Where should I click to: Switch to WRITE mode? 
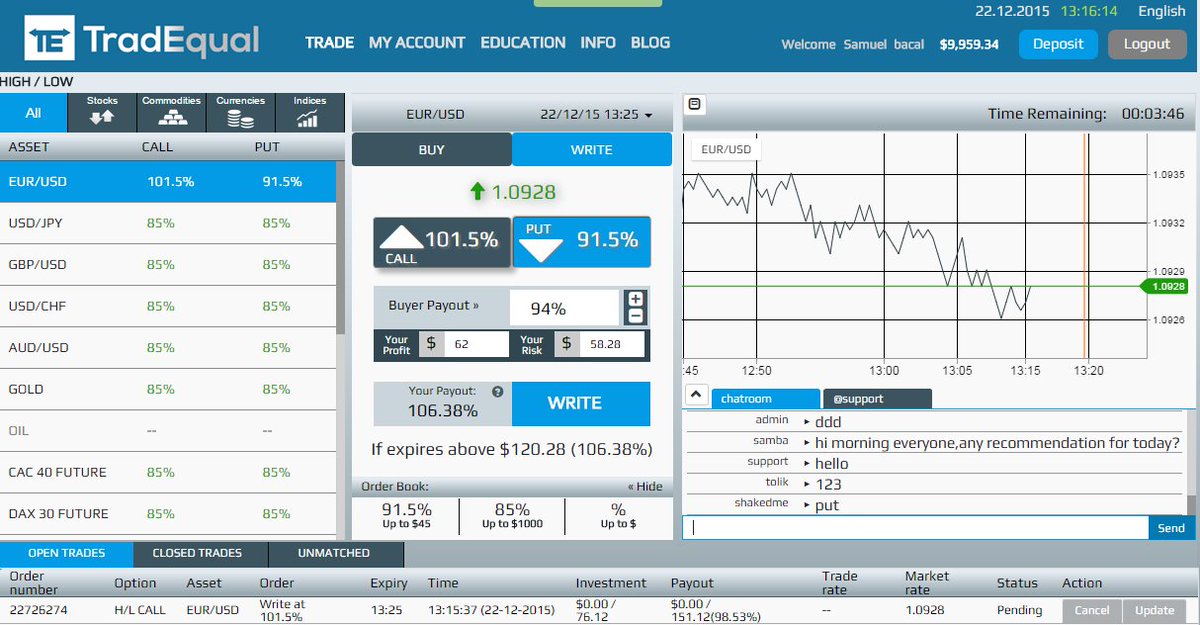[x=592, y=150]
